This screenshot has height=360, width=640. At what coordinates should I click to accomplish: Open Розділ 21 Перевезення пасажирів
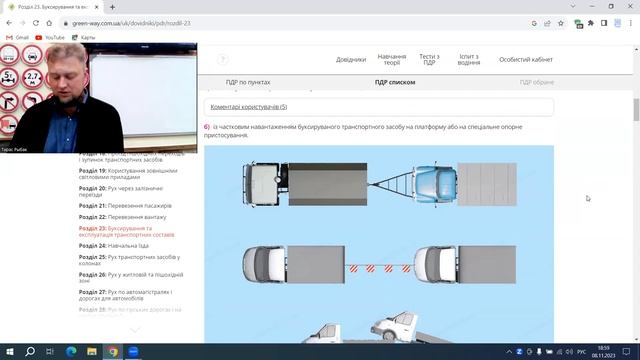(125, 206)
